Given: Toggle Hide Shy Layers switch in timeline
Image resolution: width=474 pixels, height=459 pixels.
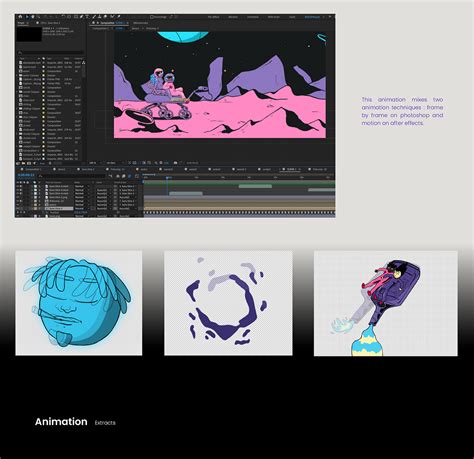Looking at the screenshot, I should point(118,176).
